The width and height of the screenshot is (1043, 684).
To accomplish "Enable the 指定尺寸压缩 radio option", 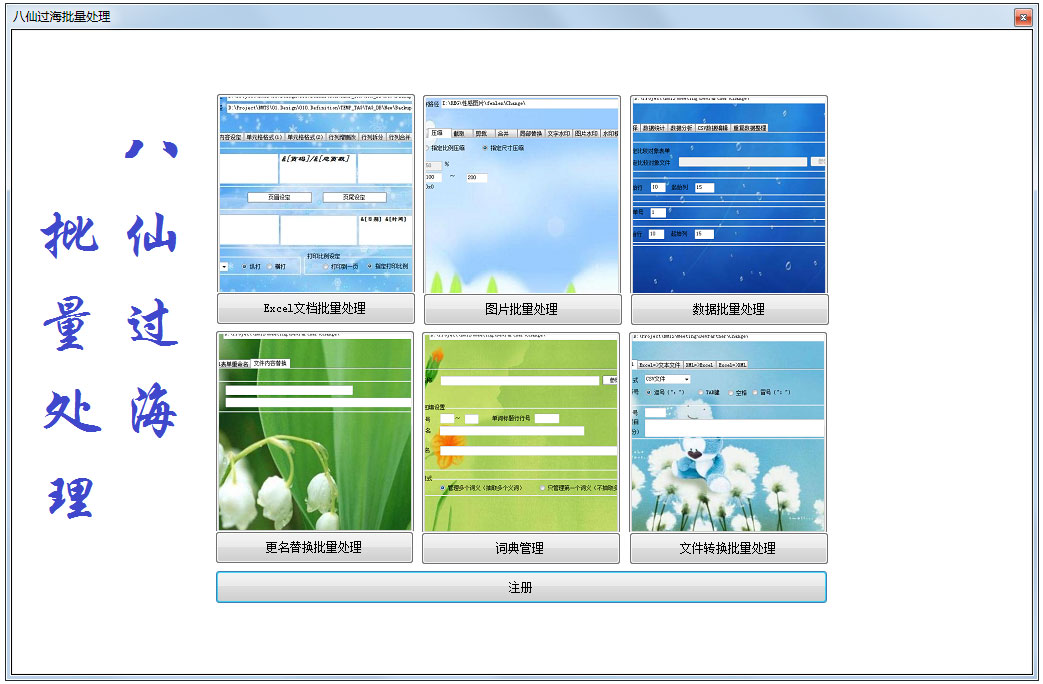I will point(486,147).
